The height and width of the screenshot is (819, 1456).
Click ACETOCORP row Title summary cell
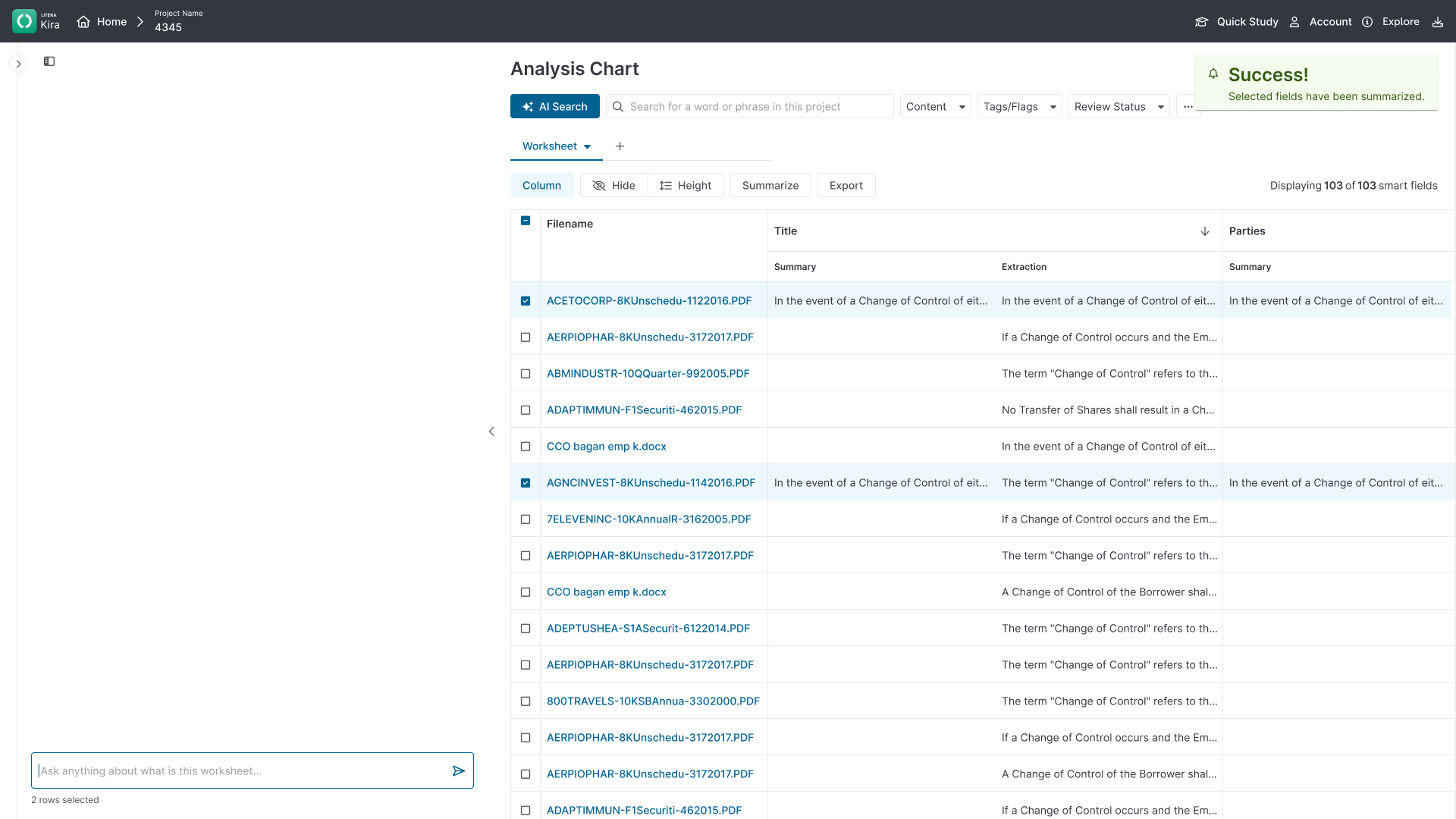coord(881,301)
